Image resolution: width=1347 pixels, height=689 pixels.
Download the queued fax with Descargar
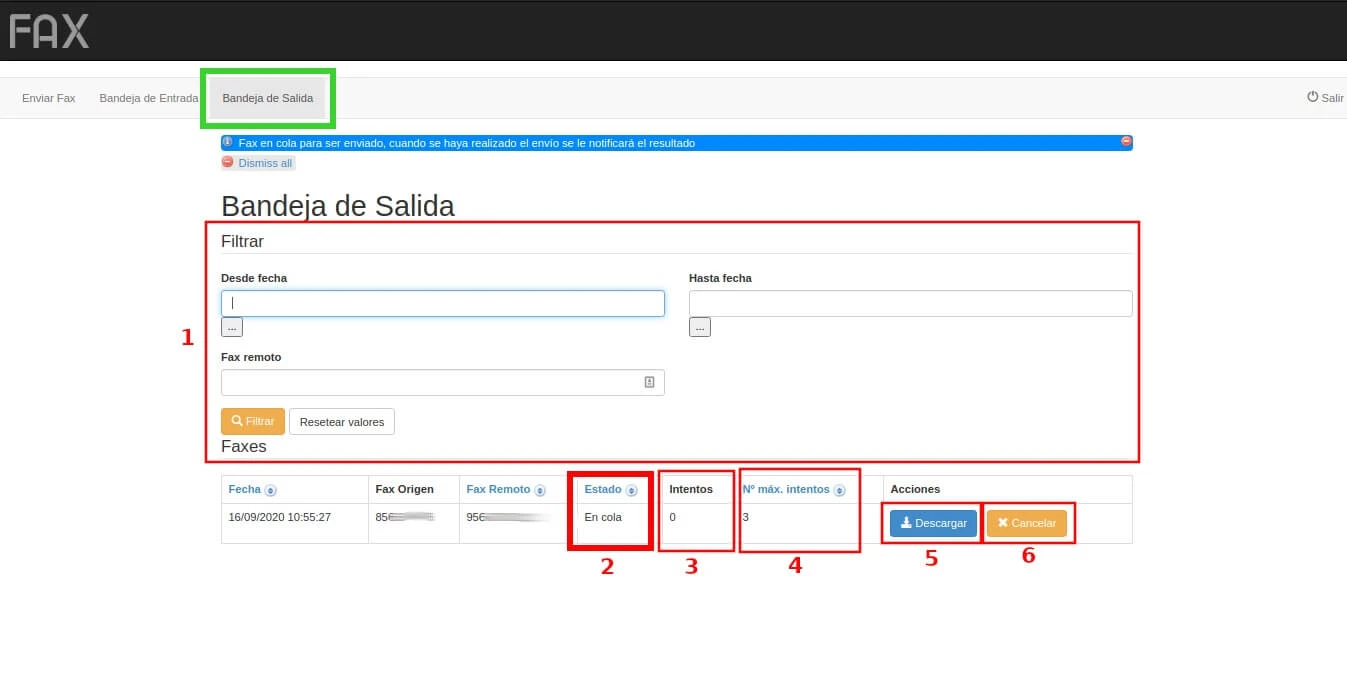pyautogui.click(x=933, y=523)
